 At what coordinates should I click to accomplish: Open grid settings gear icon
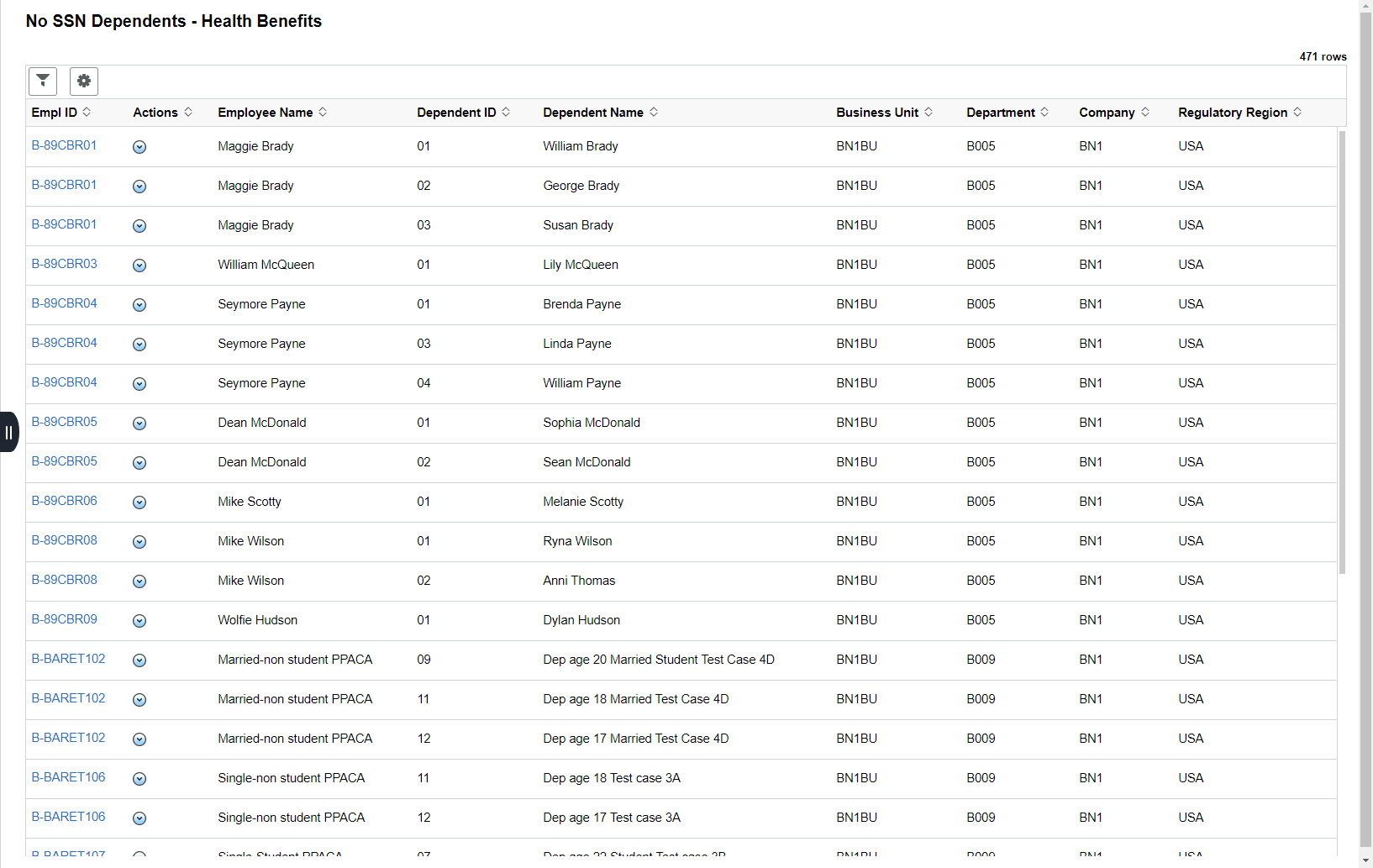point(84,81)
